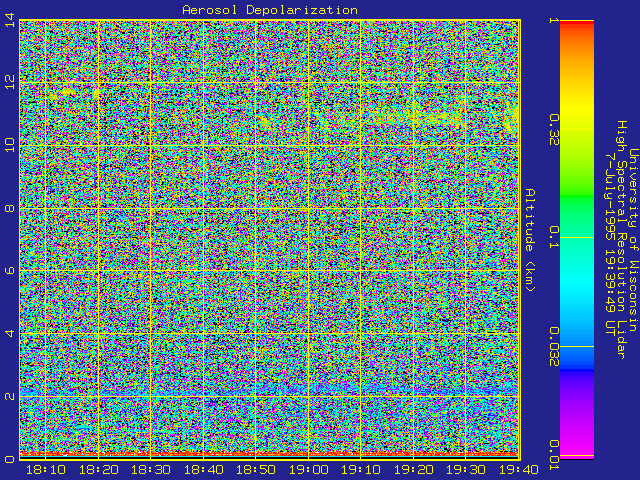
Task: Click the altitude label 6
Action: [9, 271]
